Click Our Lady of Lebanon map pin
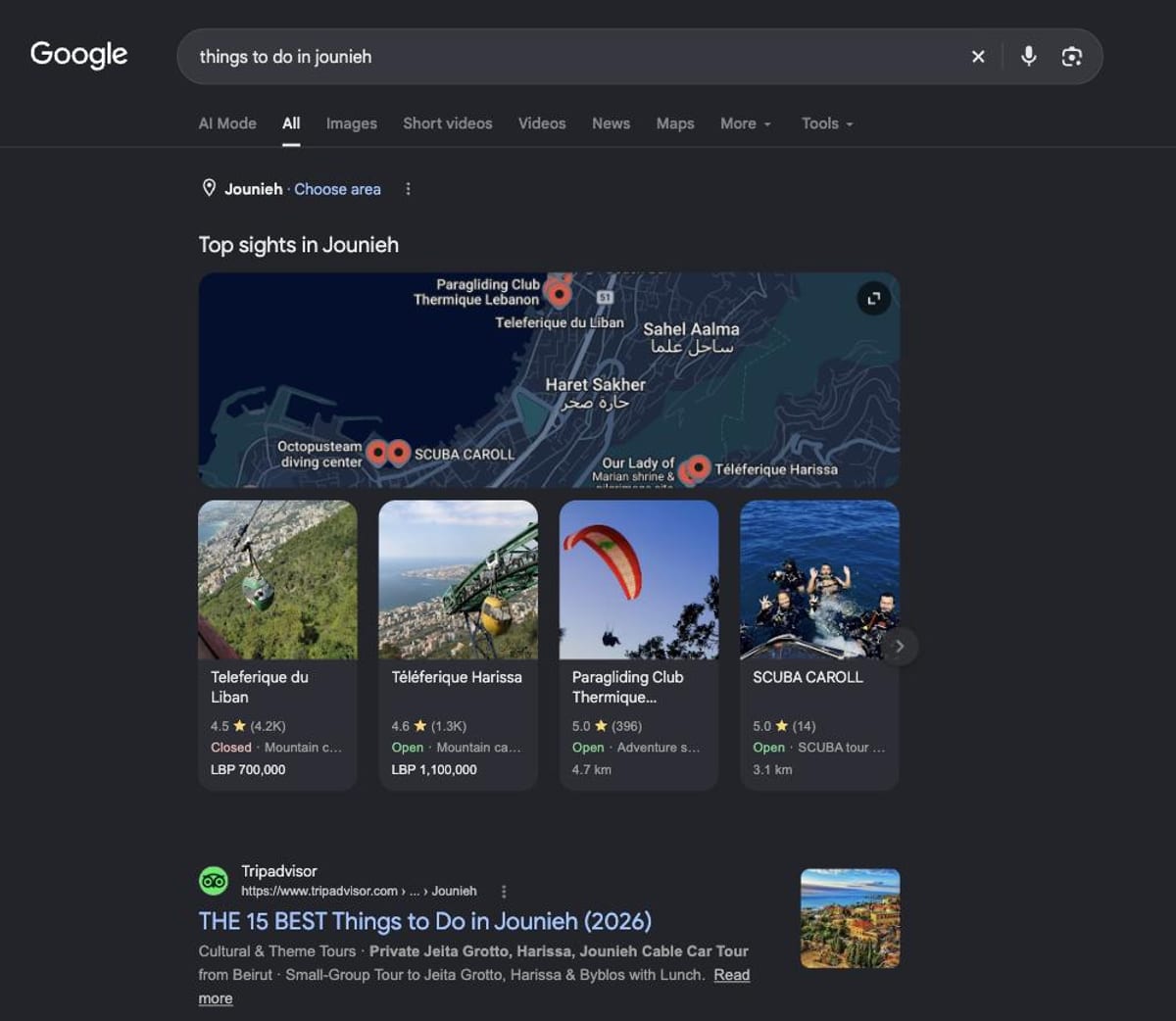Viewport: 1176px width, 1021px height. [x=688, y=473]
